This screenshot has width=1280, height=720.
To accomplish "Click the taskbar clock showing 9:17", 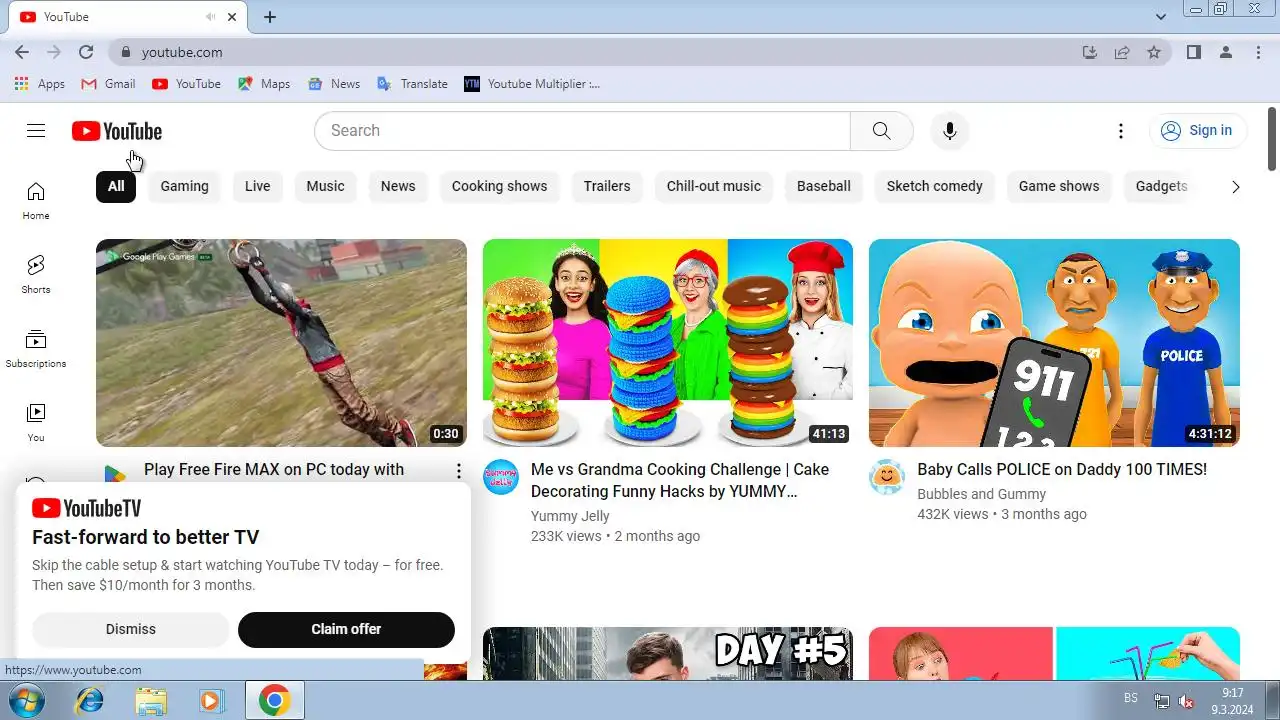I will (x=1232, y=701).
